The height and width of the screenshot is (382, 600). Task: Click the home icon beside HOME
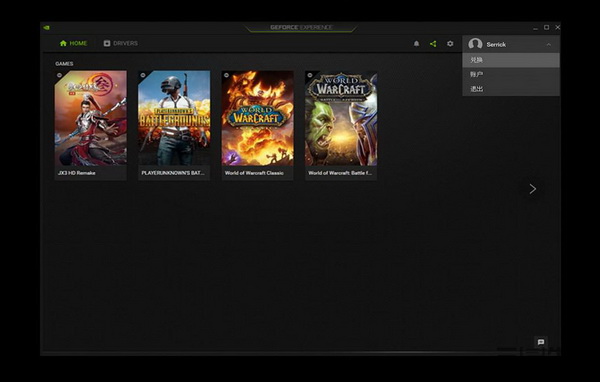tap(64, 43)
